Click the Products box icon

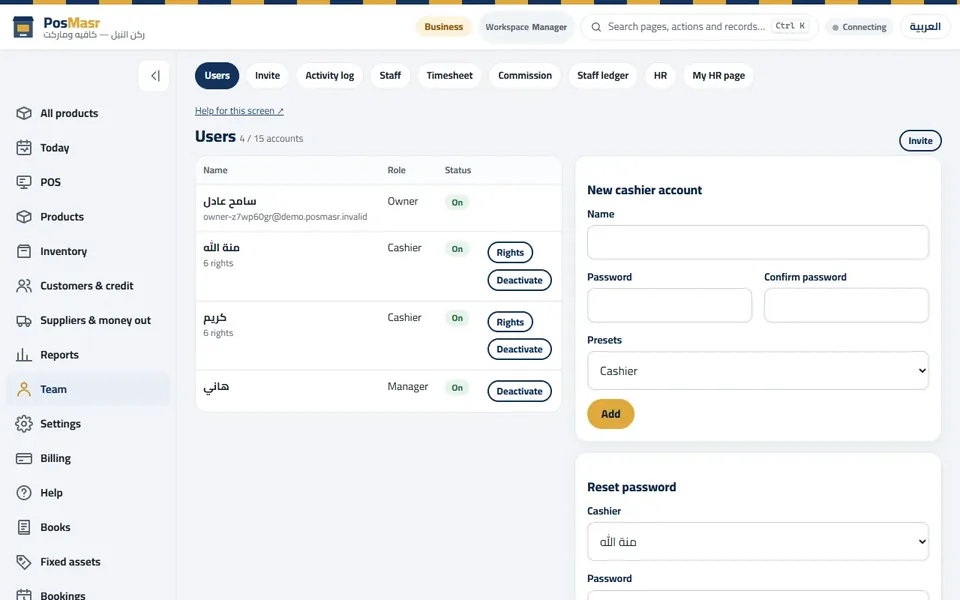pyautogui.click(x=24, y=217)
